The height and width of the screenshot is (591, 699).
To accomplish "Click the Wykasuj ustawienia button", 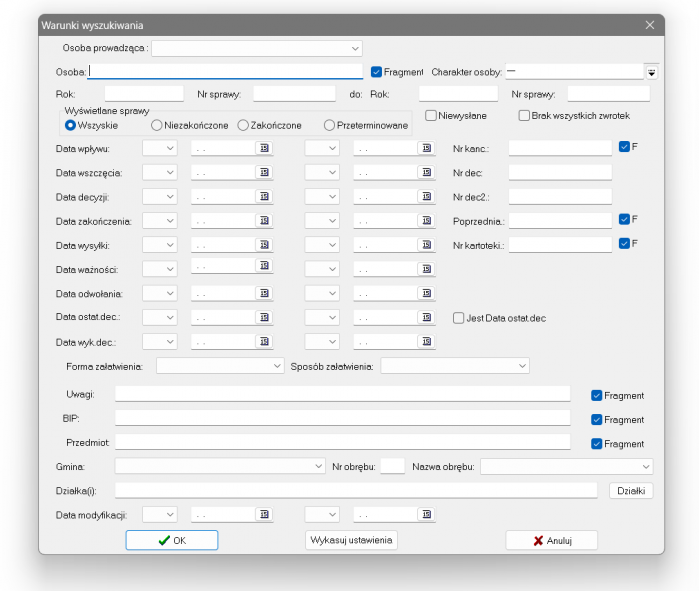I will [351, 540].
